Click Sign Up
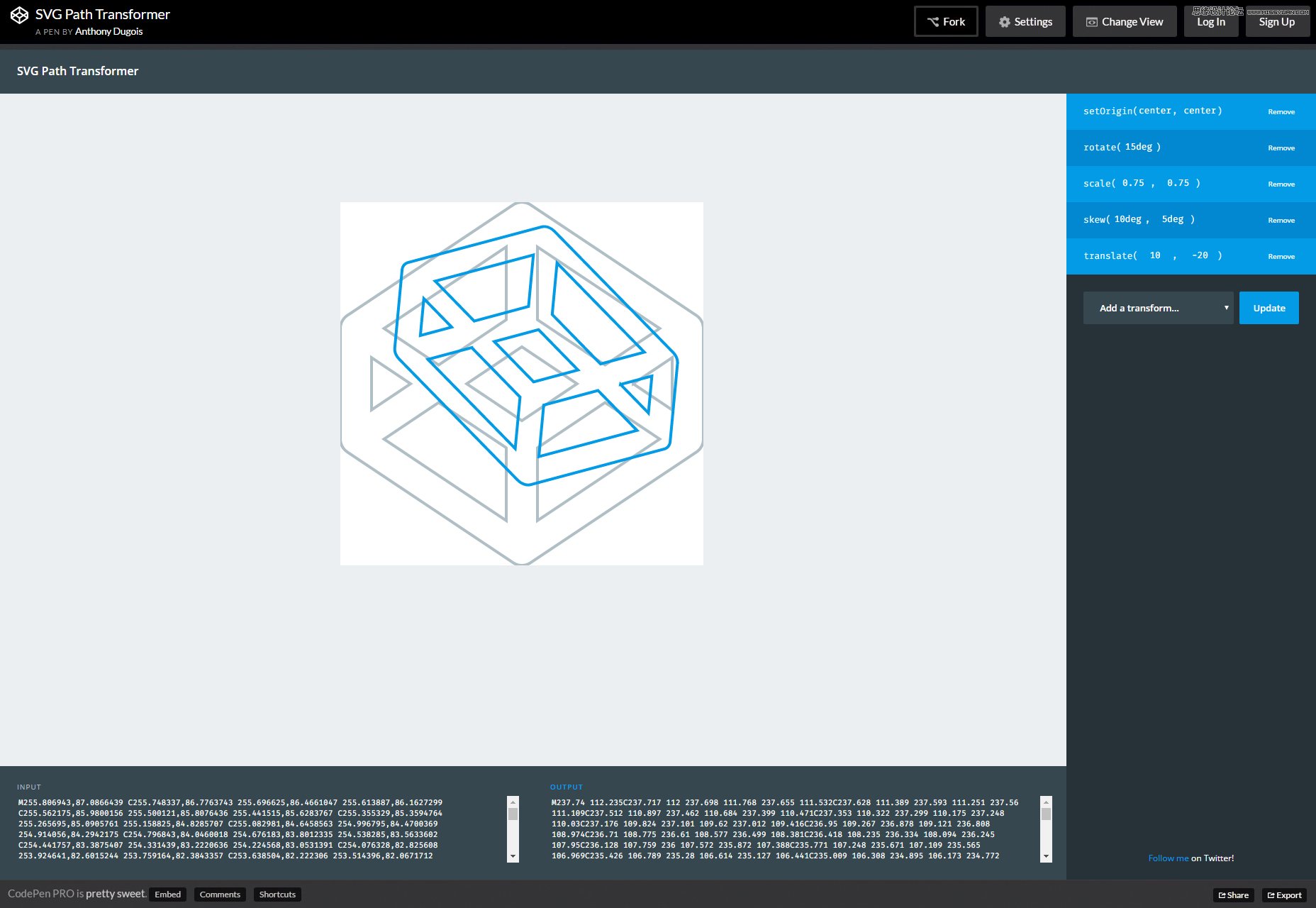The height and width of the screenshot is (908, 1316). 1277,22
